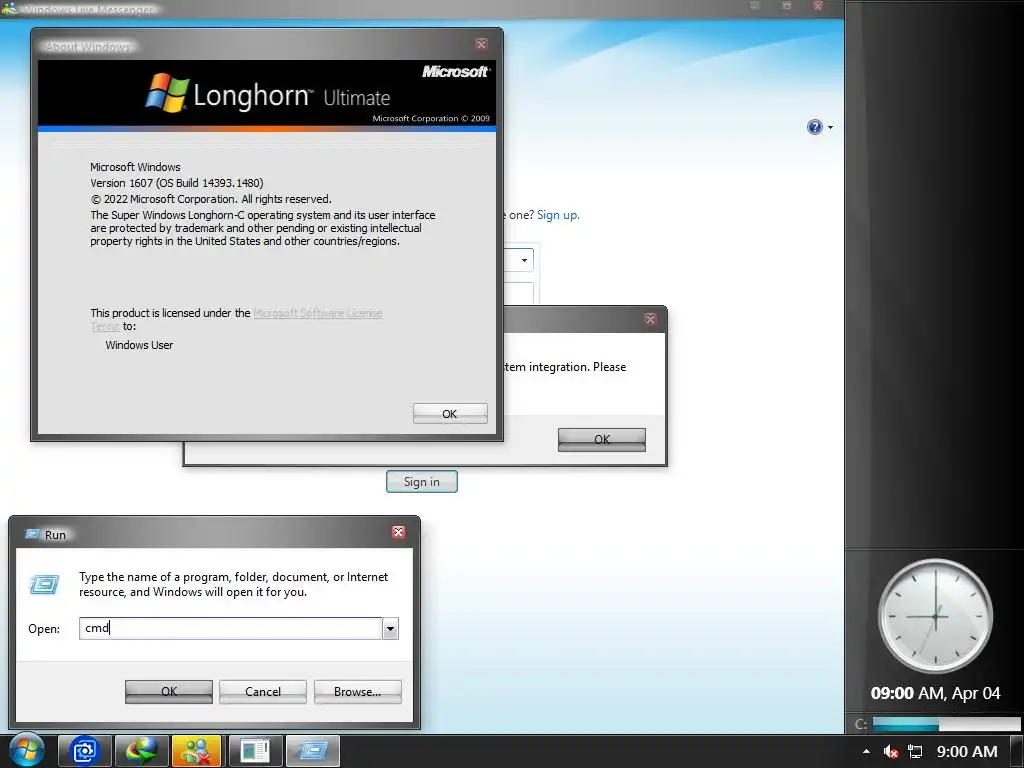This screenshot has height=768, width=1024.
Task: Cancel the Run dialog
Action: 263,692
